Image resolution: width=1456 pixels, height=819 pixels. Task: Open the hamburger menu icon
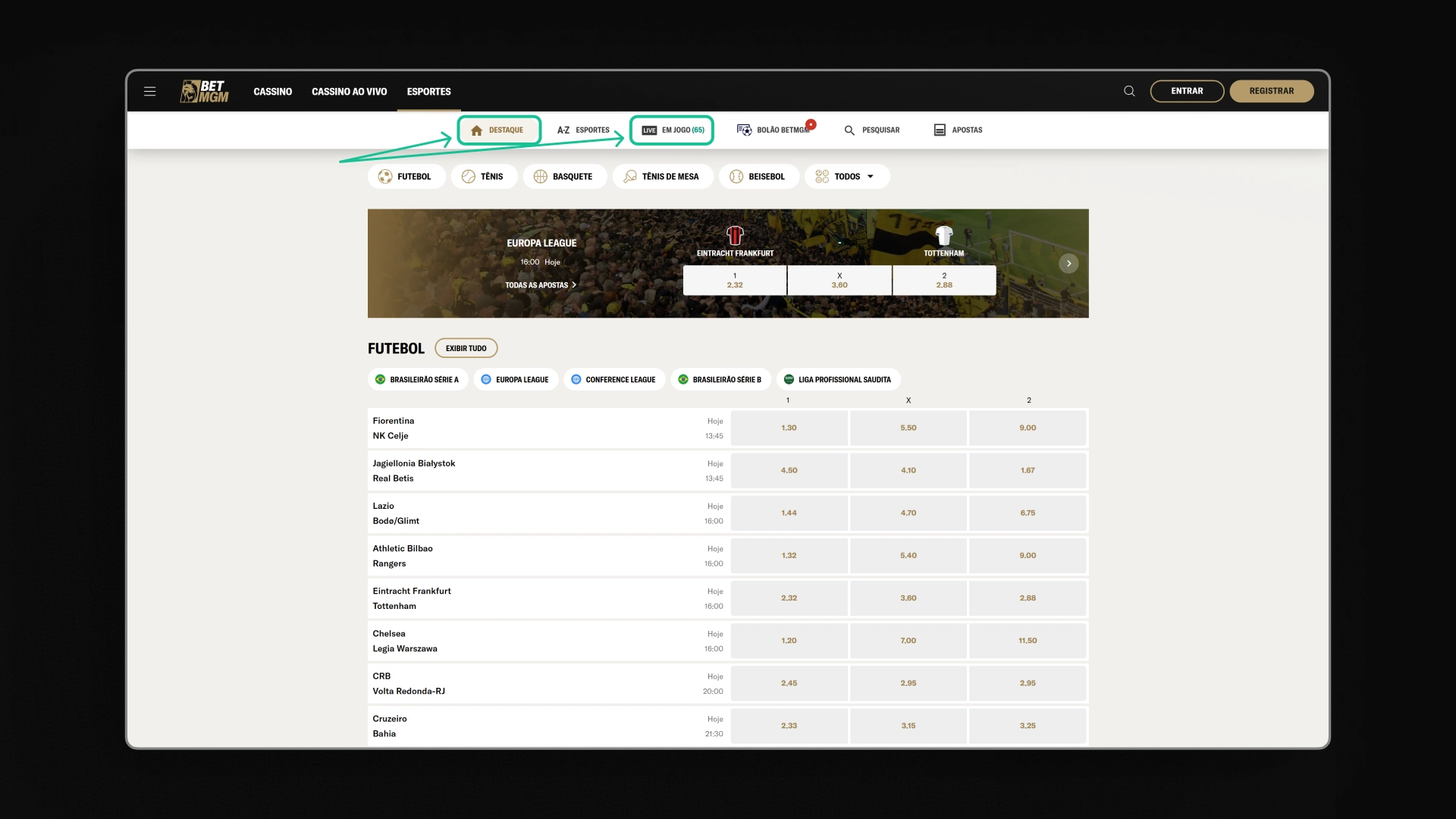tap(149, 91)
